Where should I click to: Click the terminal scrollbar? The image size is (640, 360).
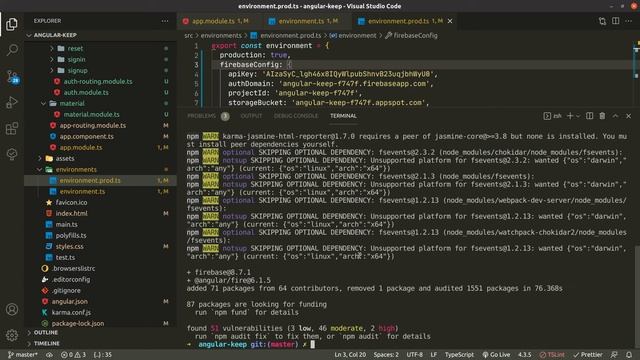point(637,296)
